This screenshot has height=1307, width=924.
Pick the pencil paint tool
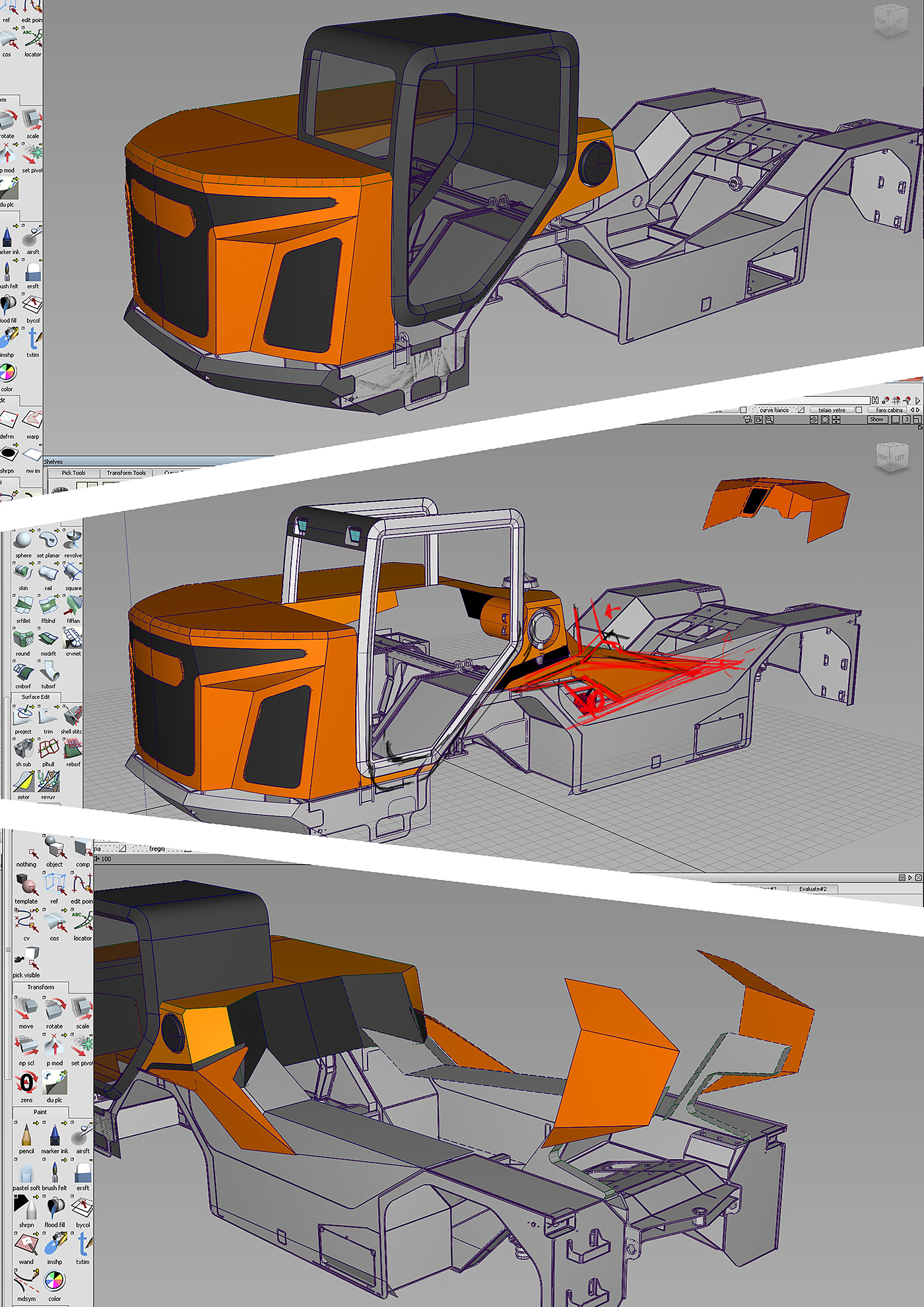[26, 1137]
